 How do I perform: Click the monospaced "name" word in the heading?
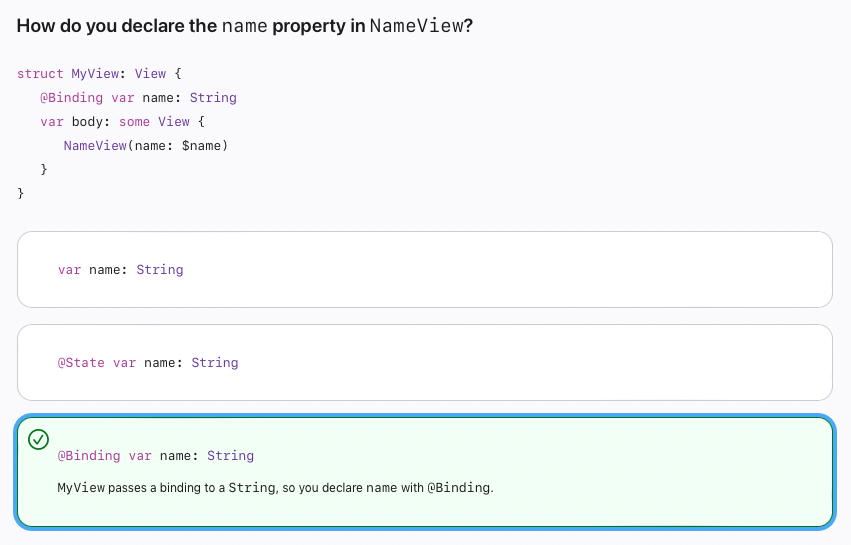(x=245, y=26)
